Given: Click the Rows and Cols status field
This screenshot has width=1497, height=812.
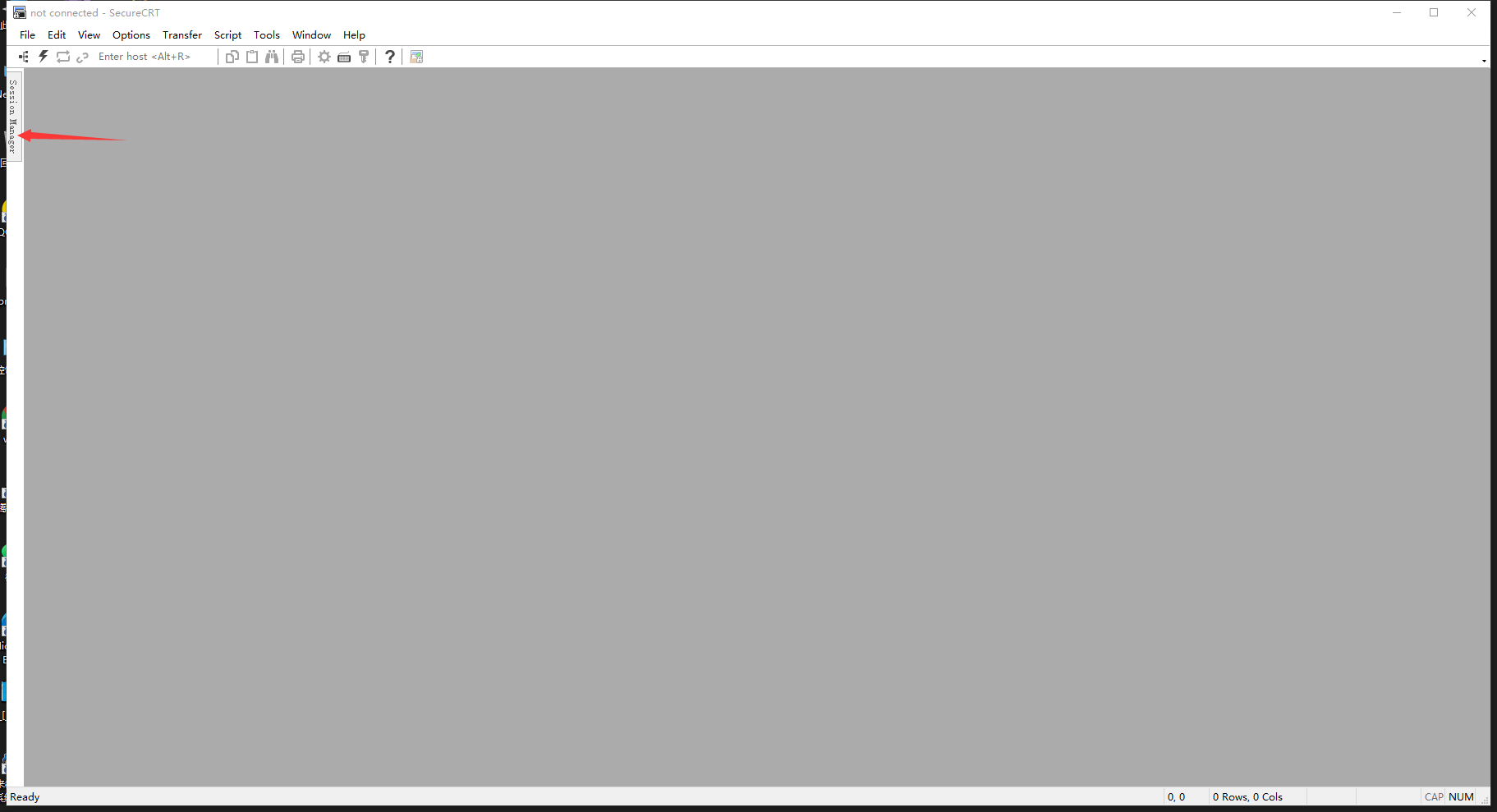Looking at the screenshot, I should click(x=1248, y=796).
